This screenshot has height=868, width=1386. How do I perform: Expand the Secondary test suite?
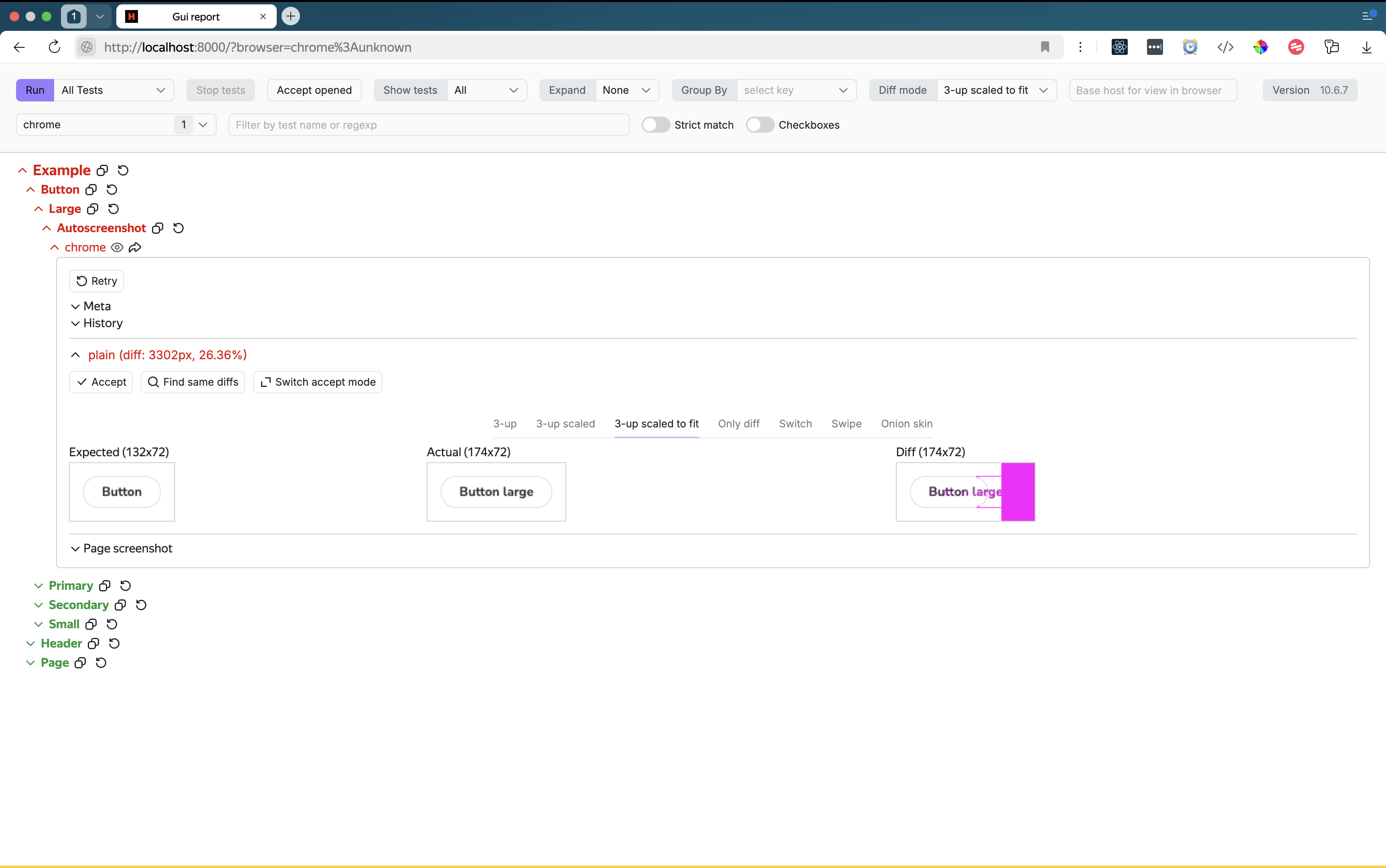(78, 605)
